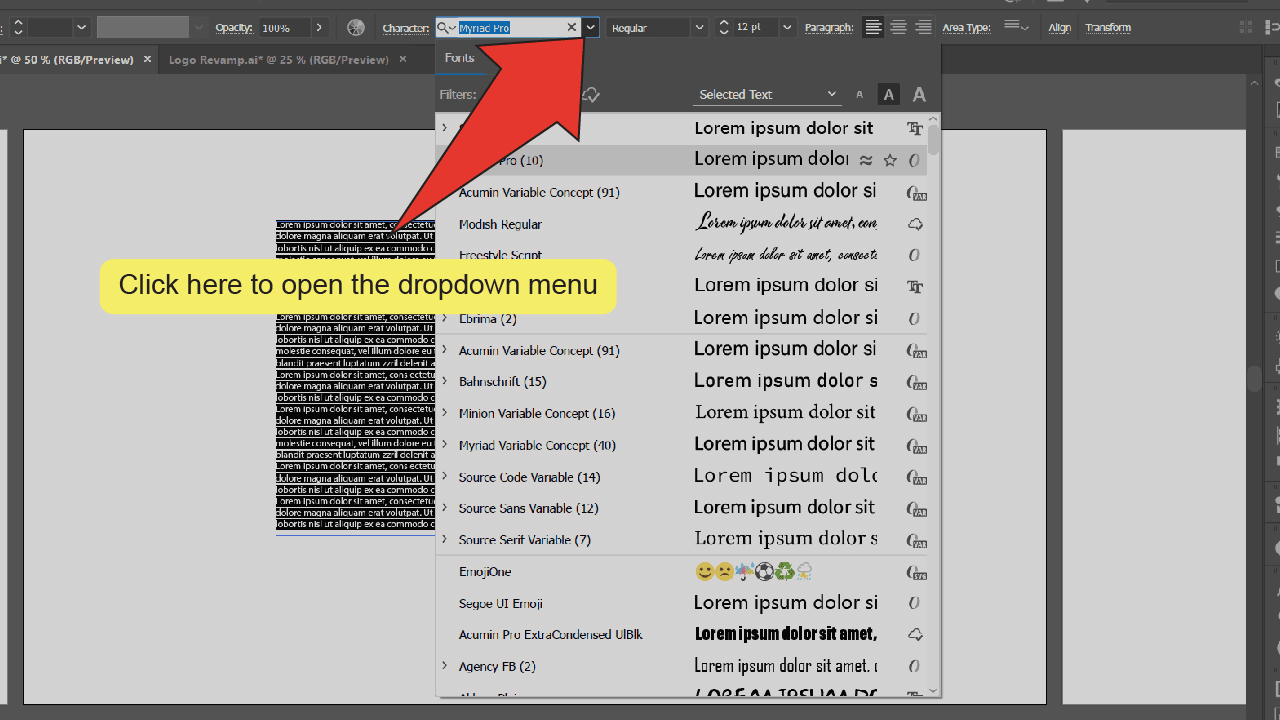Open the Fonts tab in font panel
The image size is (1280, 720).
[460, 58]
